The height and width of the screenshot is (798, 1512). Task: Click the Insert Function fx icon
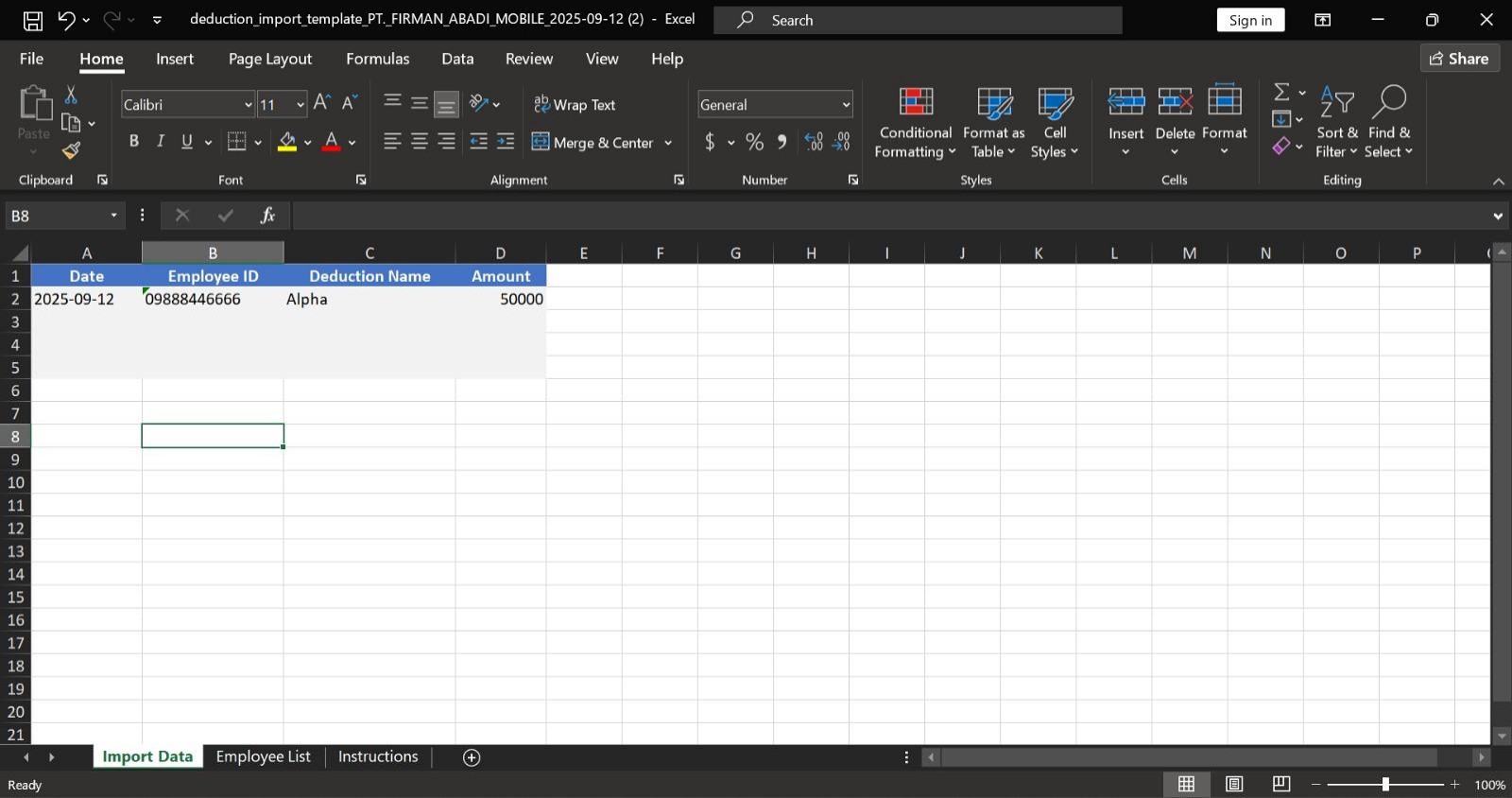pyautogui.click(x=267, y=216)
